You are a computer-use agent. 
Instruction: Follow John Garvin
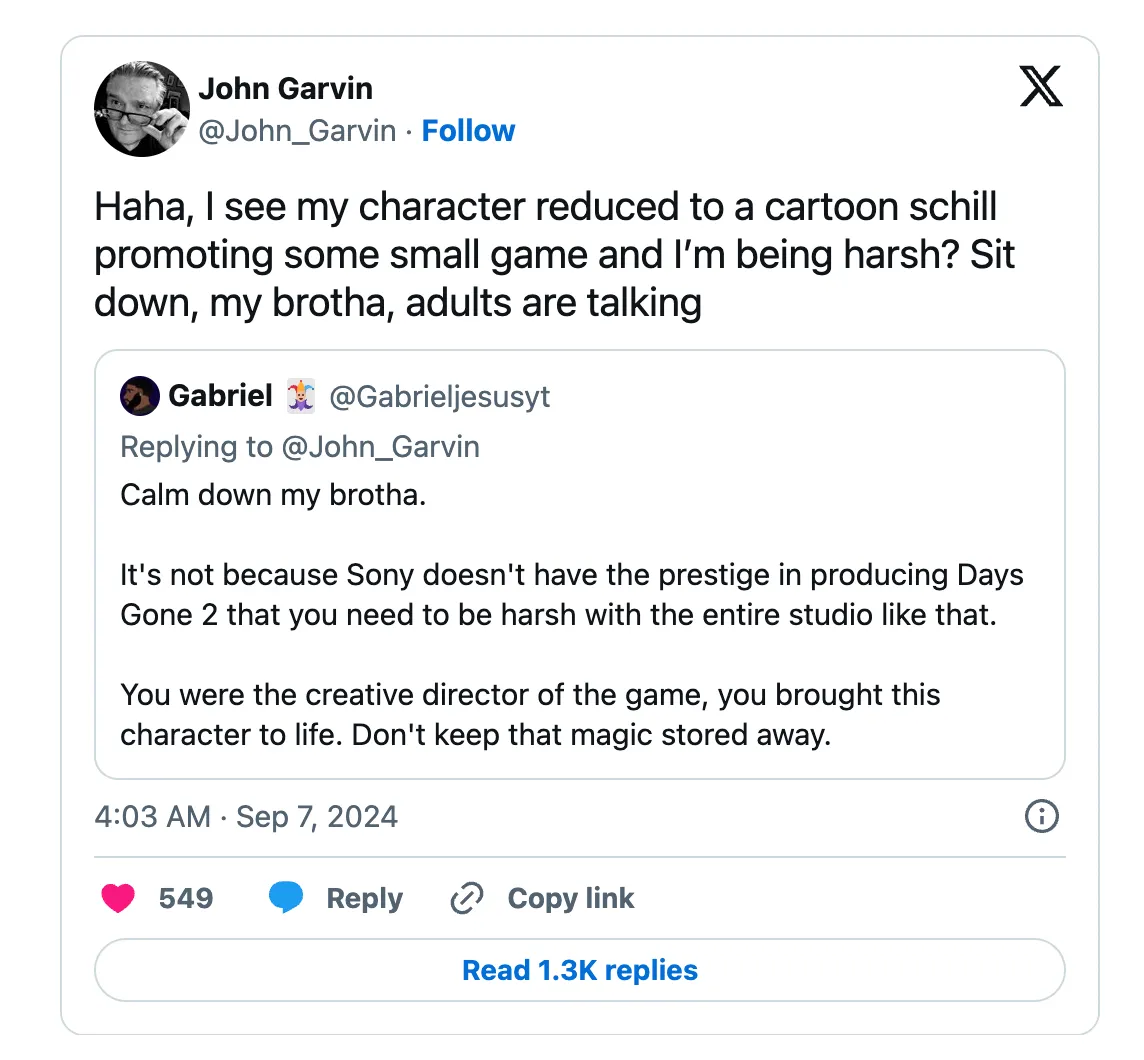pyautogui.click(x=468, y=131)
